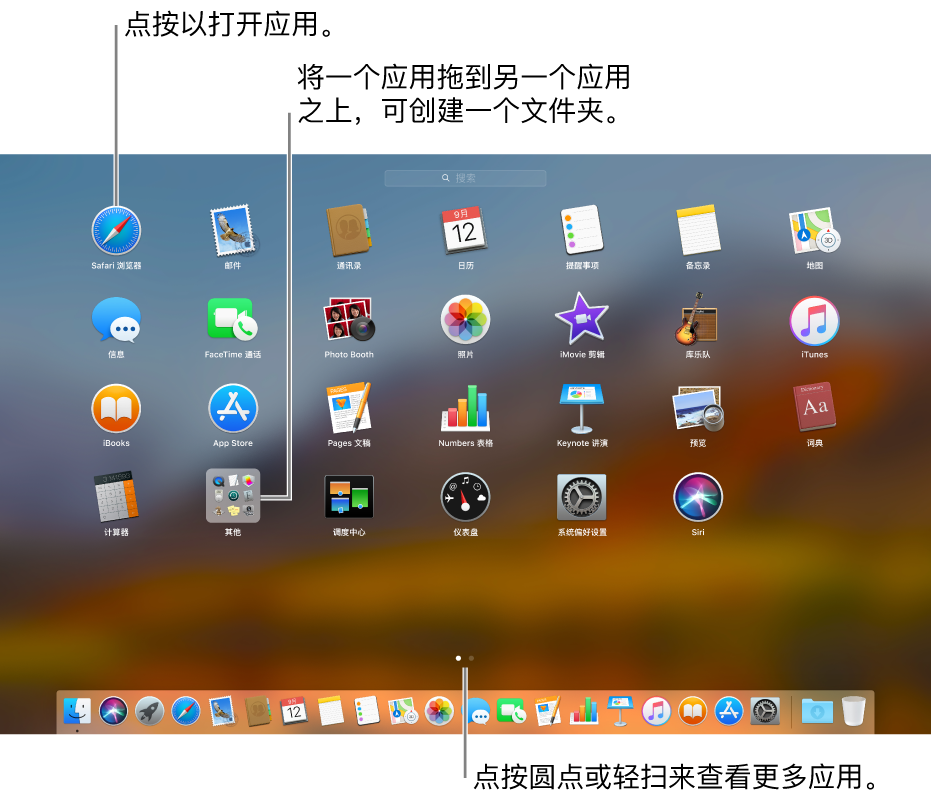Screen dimensions: 931x798
Task: Launch Numbers 表格 app
Action: pos(465,408)
